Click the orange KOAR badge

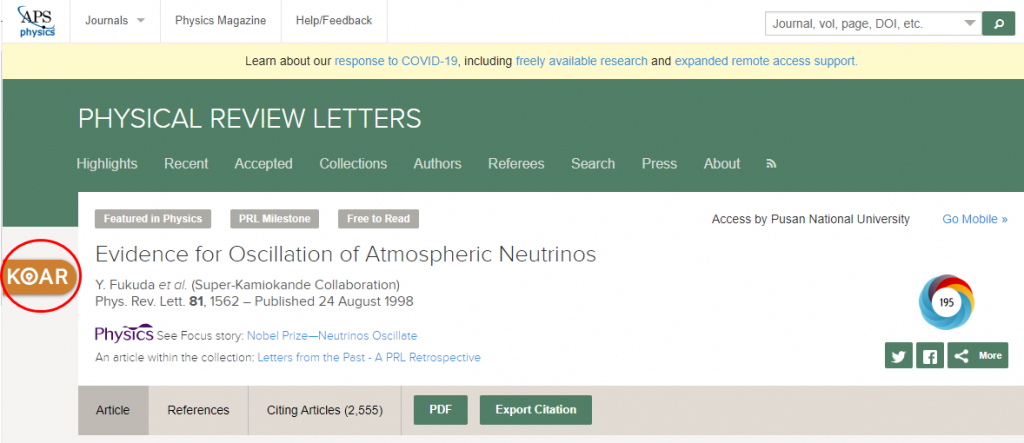(x=40, y=276)
